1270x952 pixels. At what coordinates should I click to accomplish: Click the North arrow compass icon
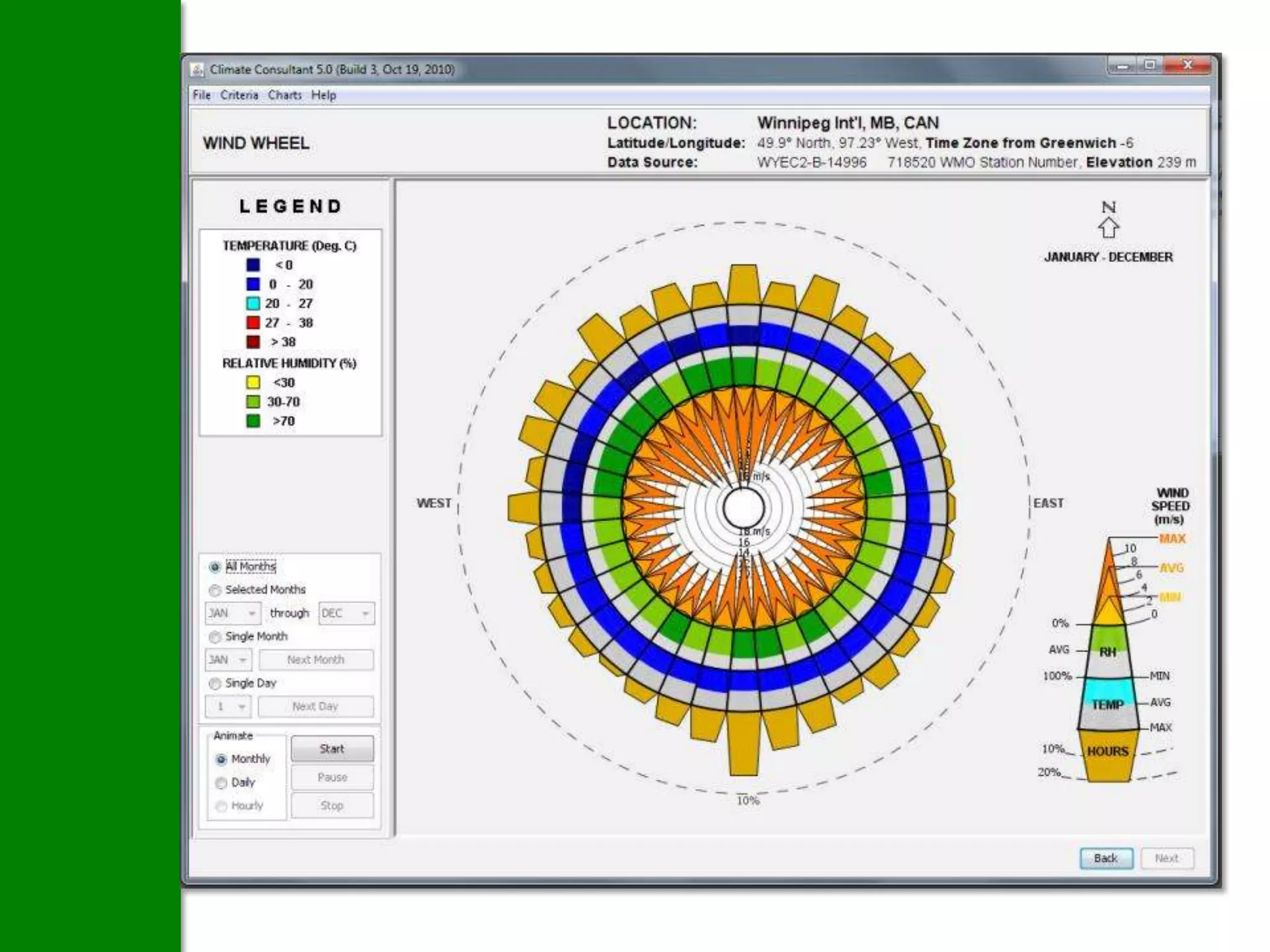coord(1108,227)
